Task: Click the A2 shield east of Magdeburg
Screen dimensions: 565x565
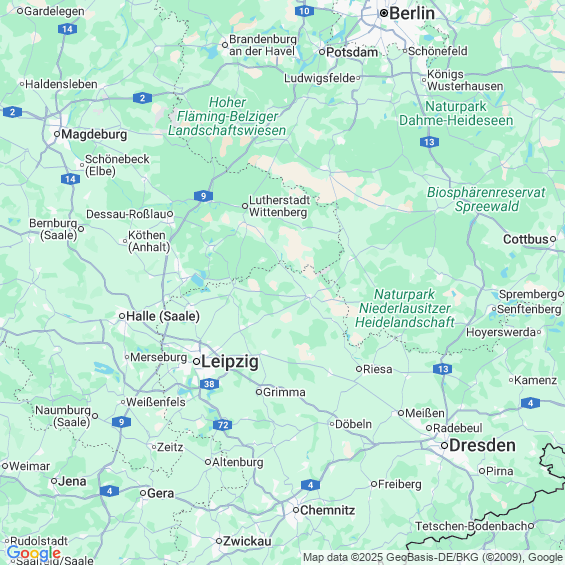Action: click(142, 98)
